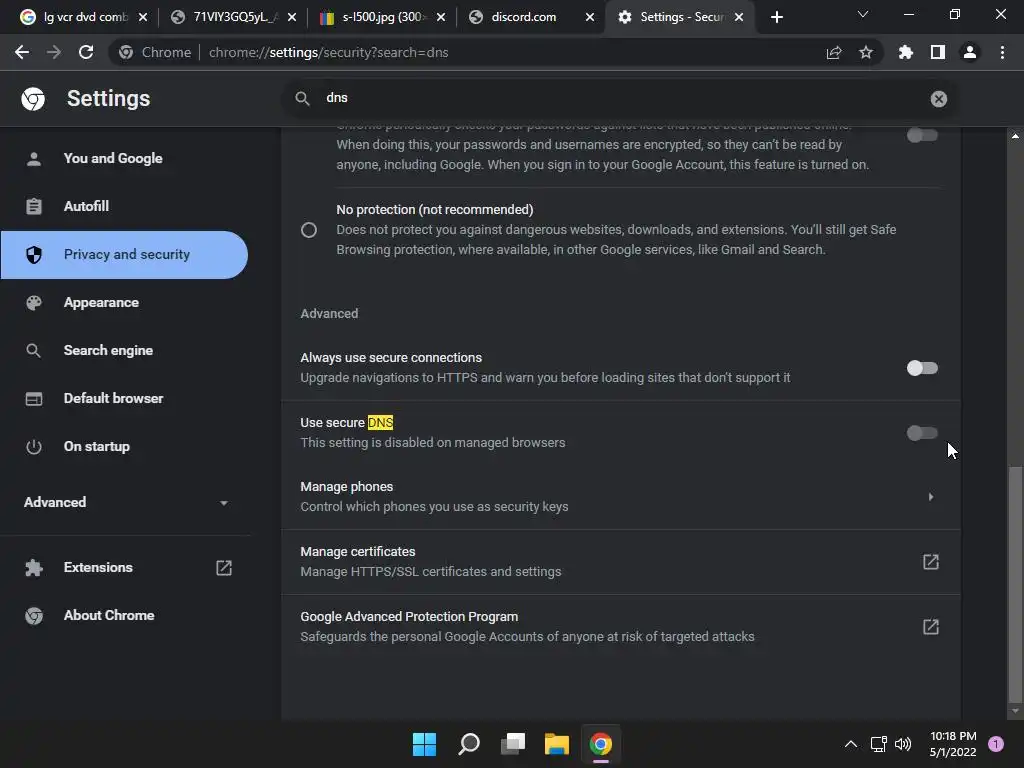Open Manage phones subpage arrow
1024x768 pixels.
pos(931,497)
